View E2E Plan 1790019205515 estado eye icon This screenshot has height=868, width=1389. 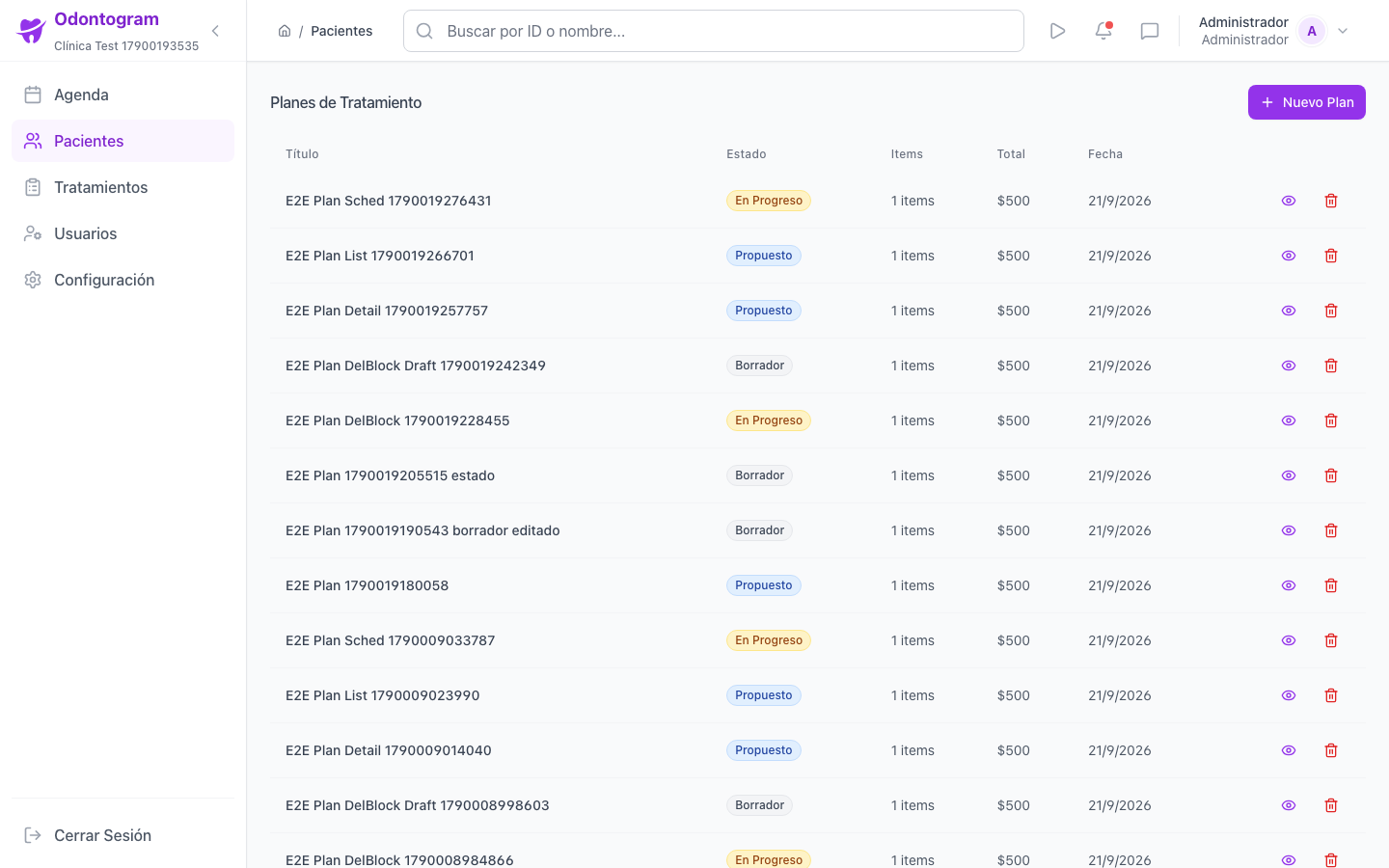1289,475
